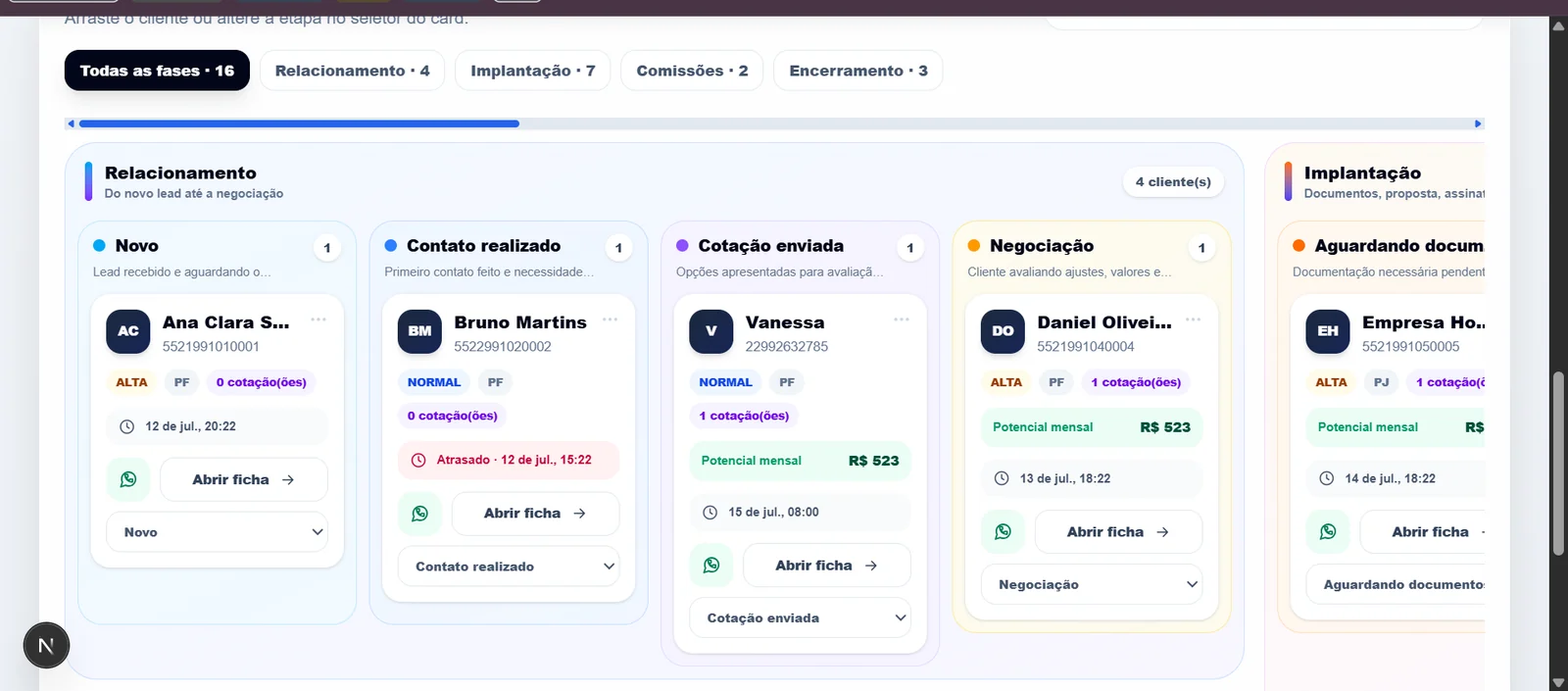Click the ALTA priority tag on Ana Clara card
This screenshot has height=691, width=1568.
pyautogui.click(x=131, y=382)
